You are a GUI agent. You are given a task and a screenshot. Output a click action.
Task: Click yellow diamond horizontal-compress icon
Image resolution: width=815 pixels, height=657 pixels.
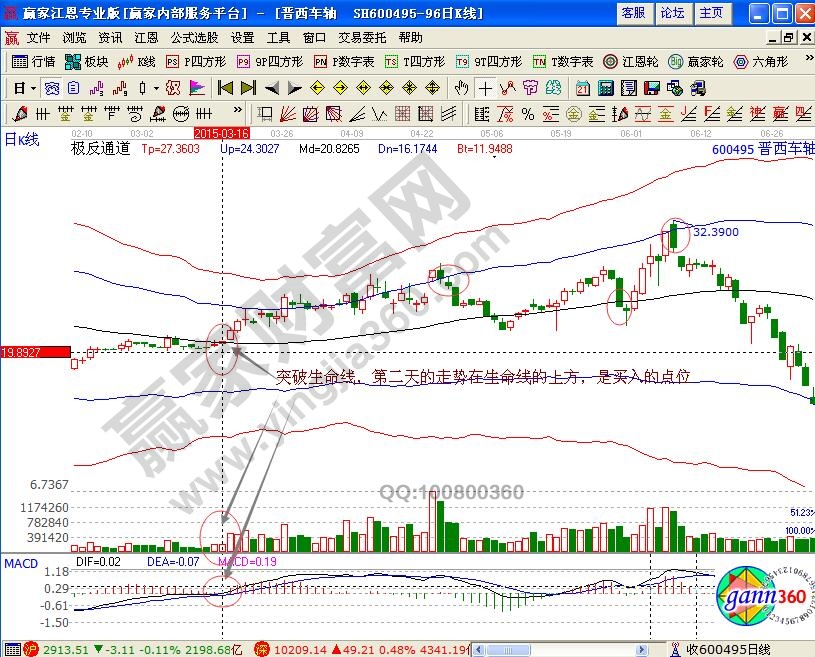coord(386,88)
